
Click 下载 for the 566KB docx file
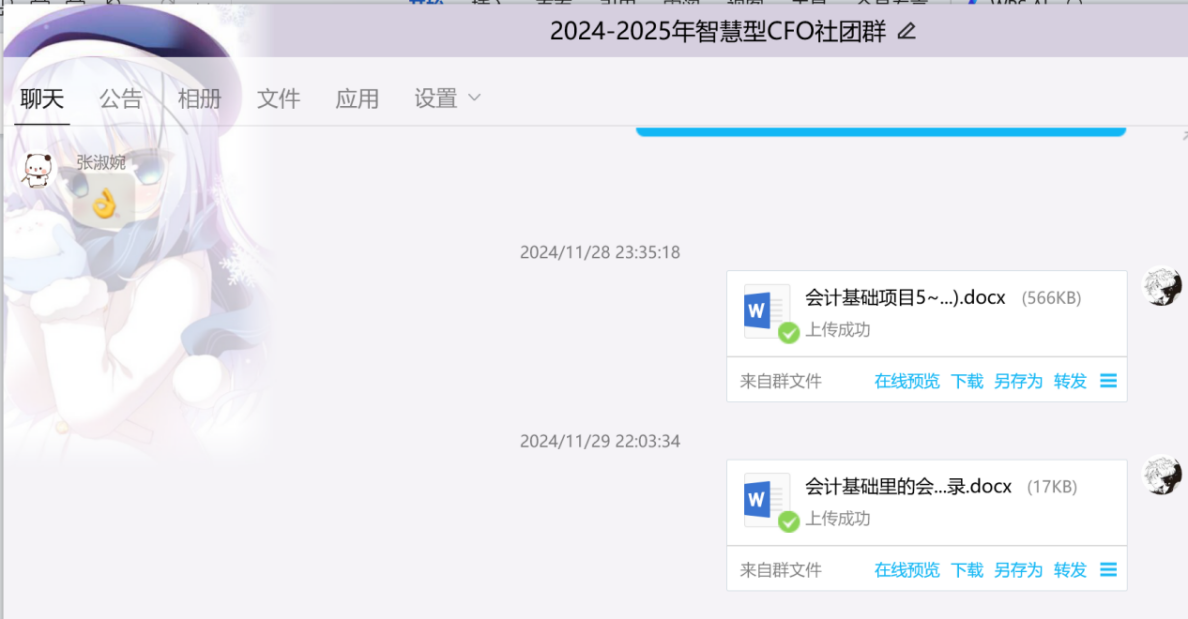(967, 381)
